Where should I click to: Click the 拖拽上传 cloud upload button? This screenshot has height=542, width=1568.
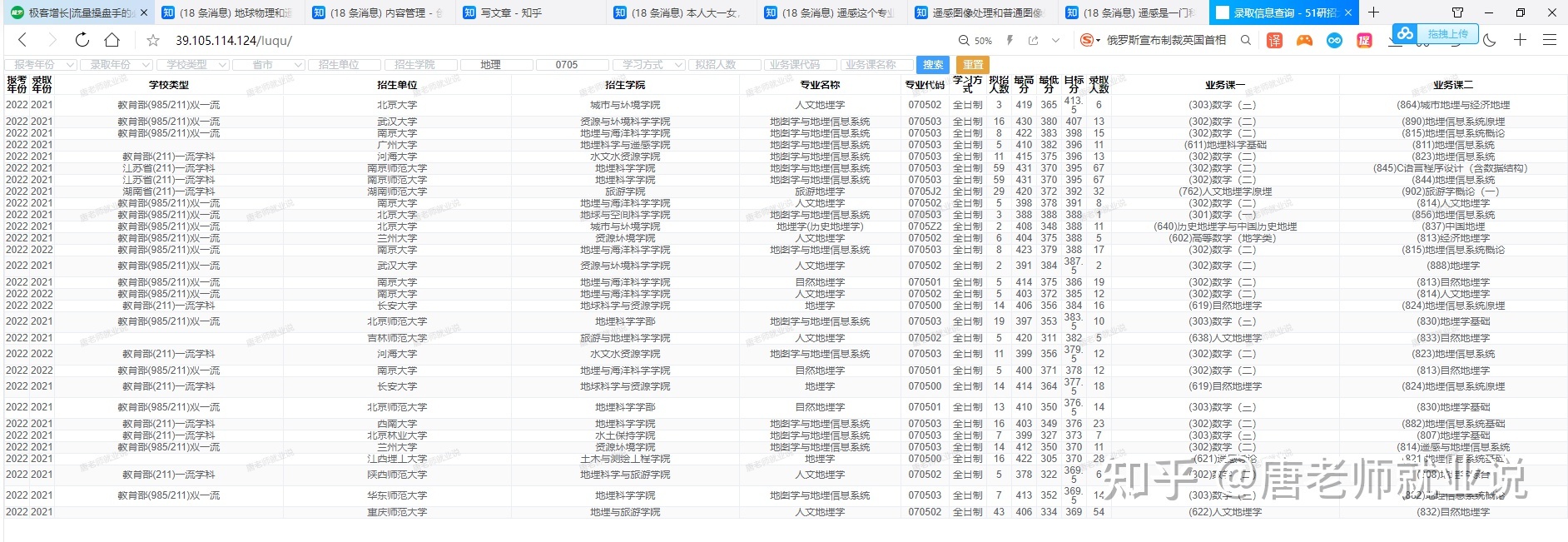(x=1436, y=33)
